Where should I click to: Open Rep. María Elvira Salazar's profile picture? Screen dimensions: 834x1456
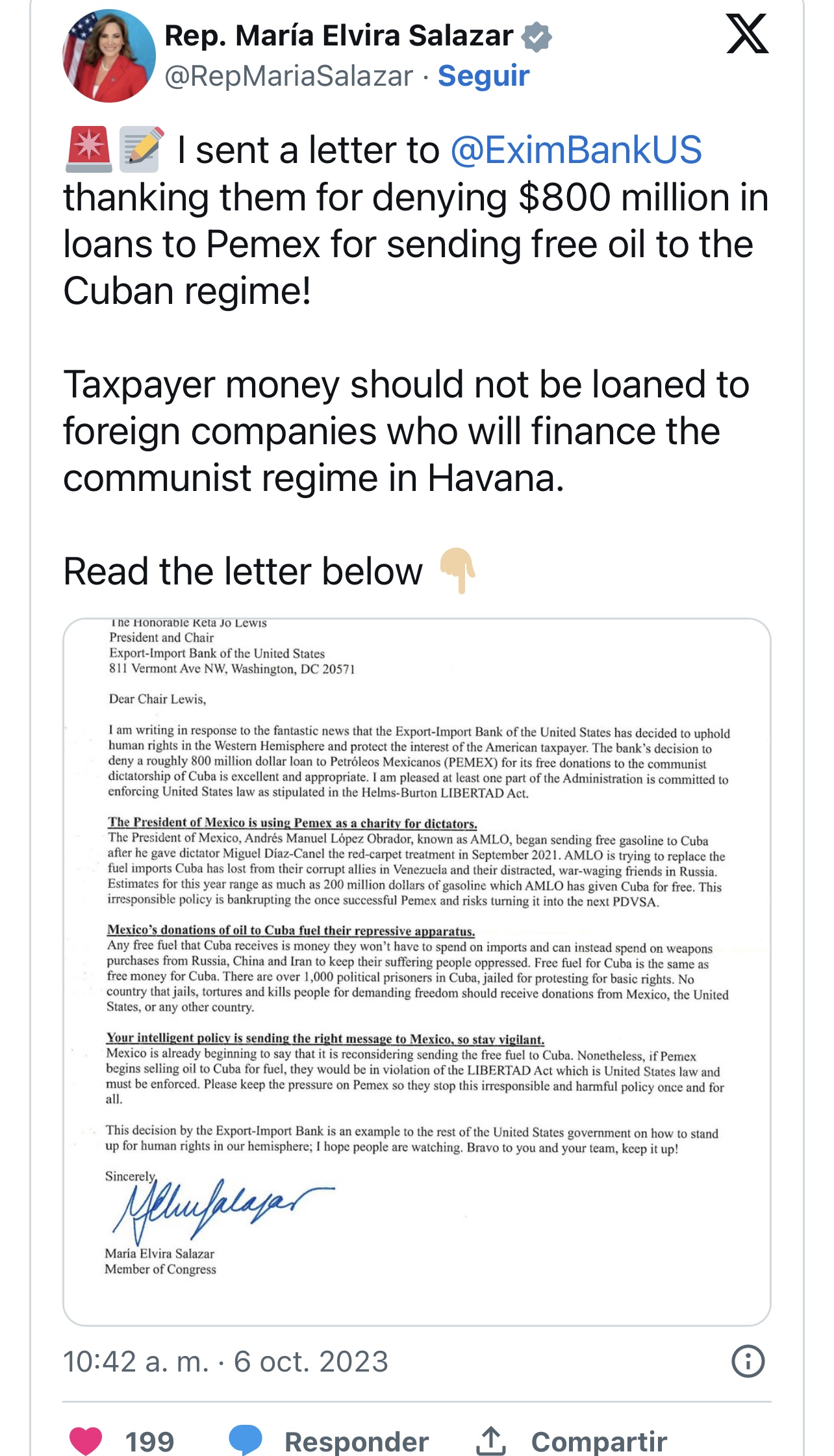(x=108, y=56)
